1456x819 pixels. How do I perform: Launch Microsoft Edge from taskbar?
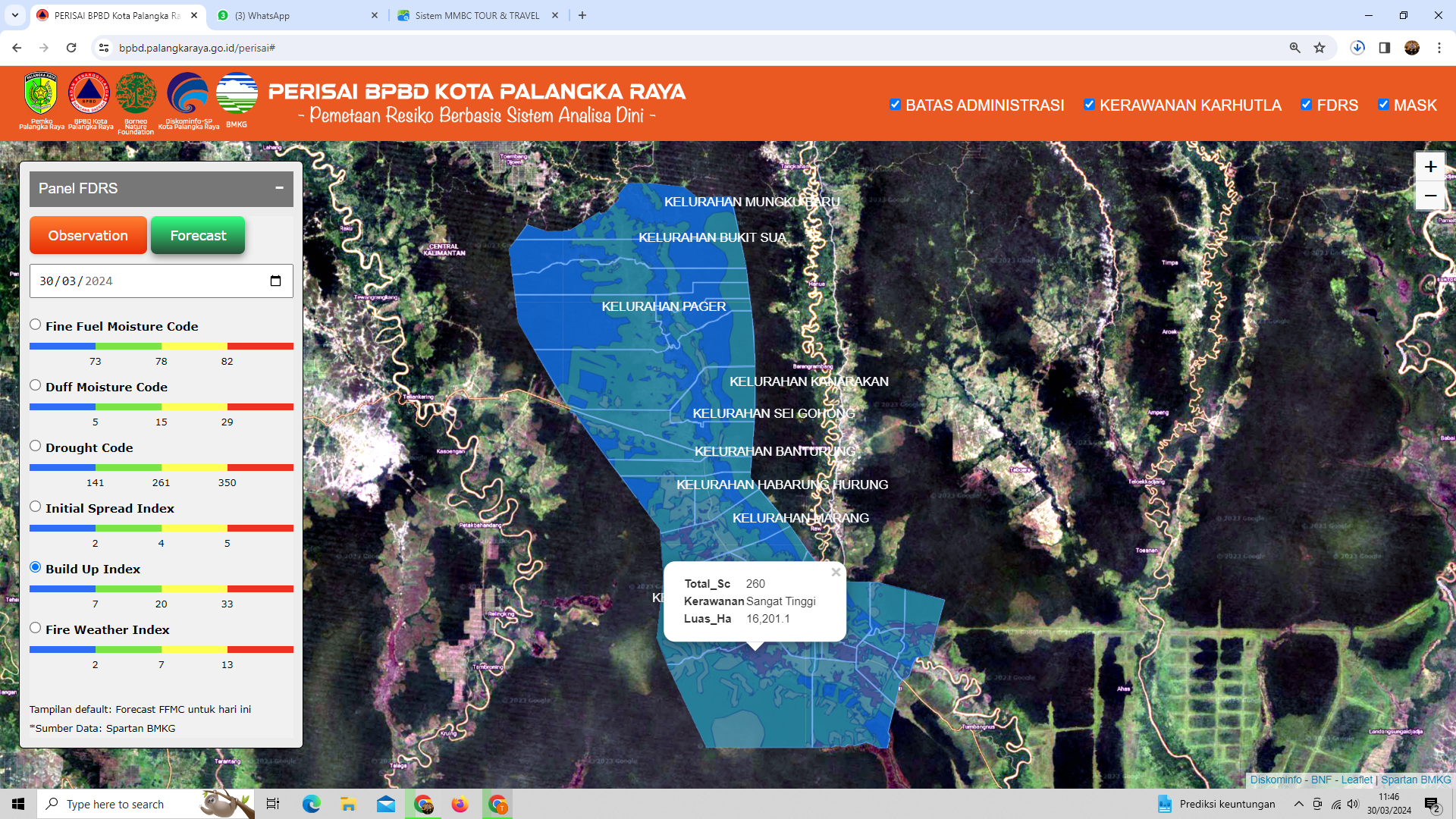311,804
